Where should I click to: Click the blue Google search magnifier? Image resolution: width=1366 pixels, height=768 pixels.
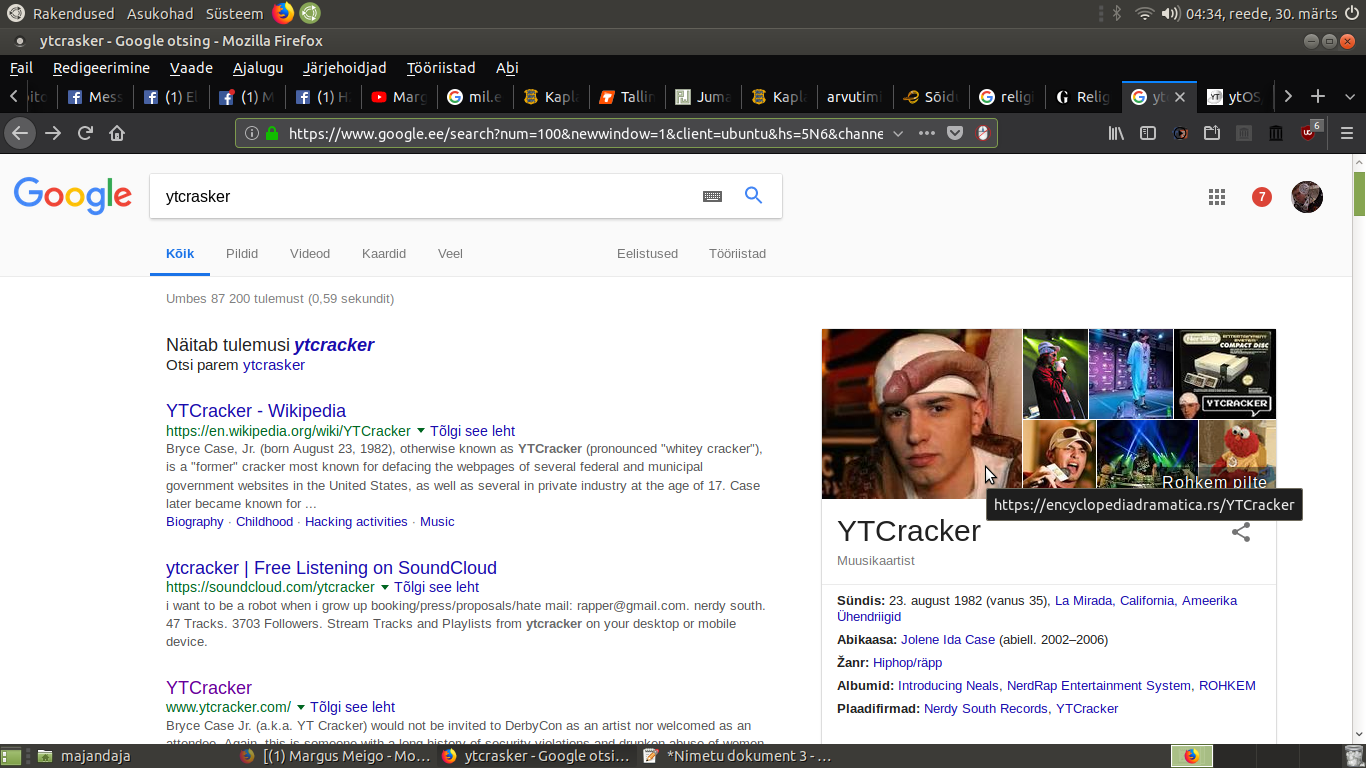(753, 196)
